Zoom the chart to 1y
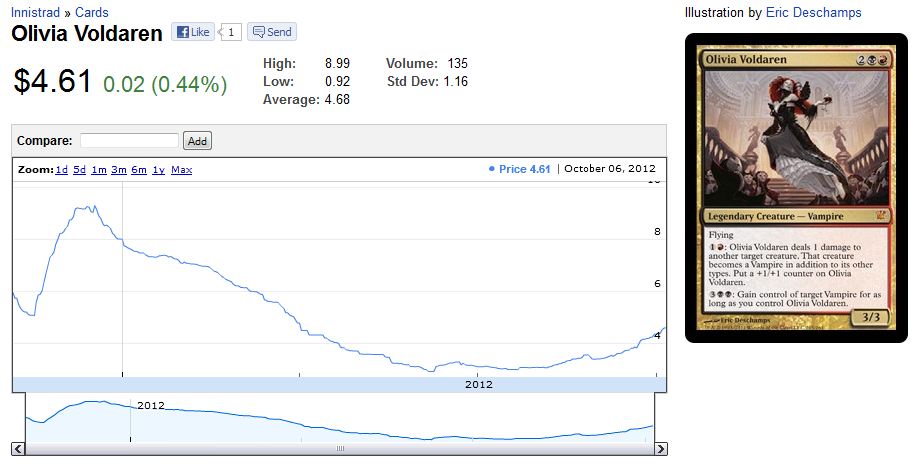The image size is (922, 472). (x=158, y=170)
